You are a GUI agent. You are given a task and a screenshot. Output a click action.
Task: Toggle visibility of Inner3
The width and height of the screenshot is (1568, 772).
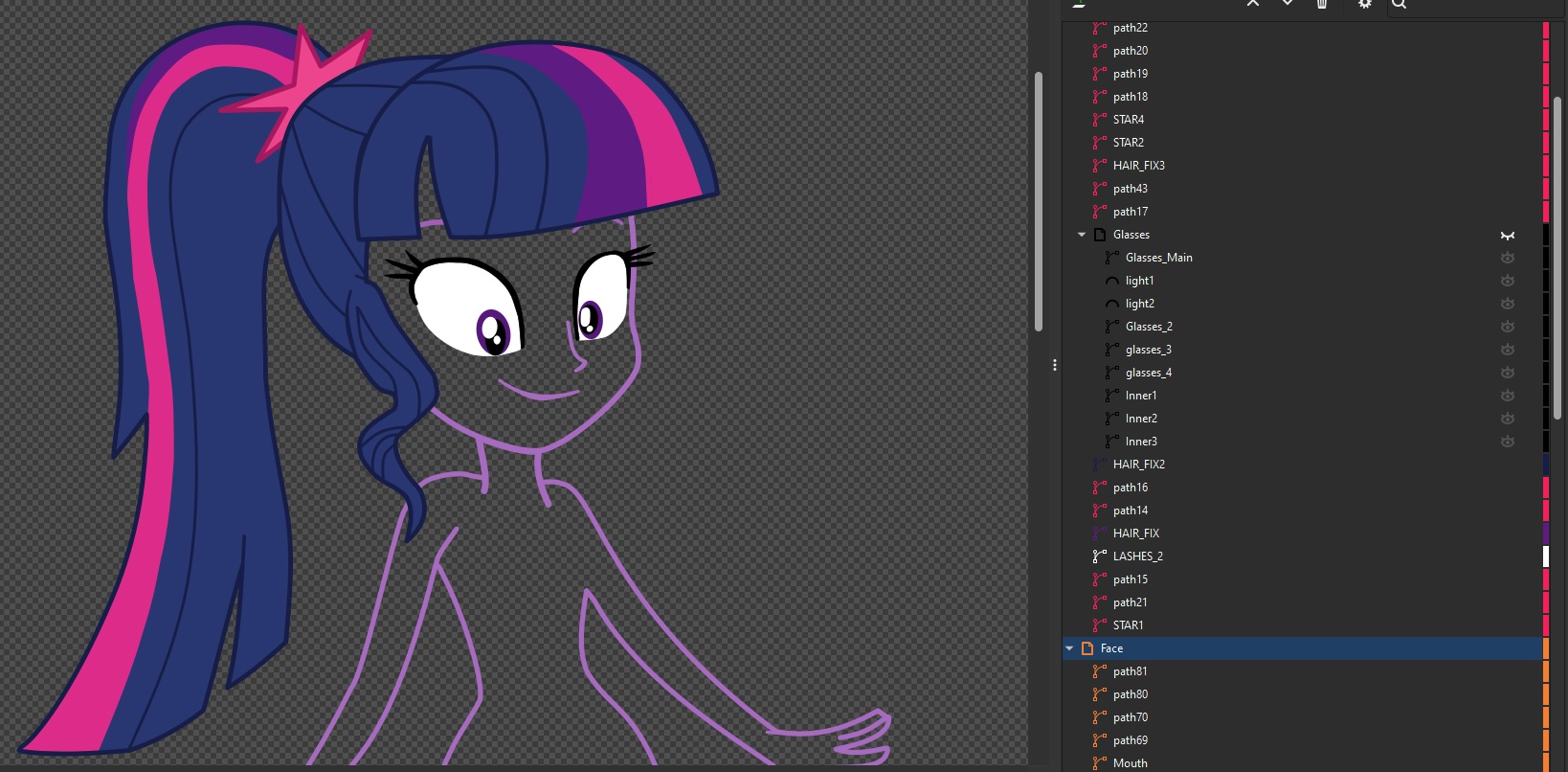click(1508, 442)
